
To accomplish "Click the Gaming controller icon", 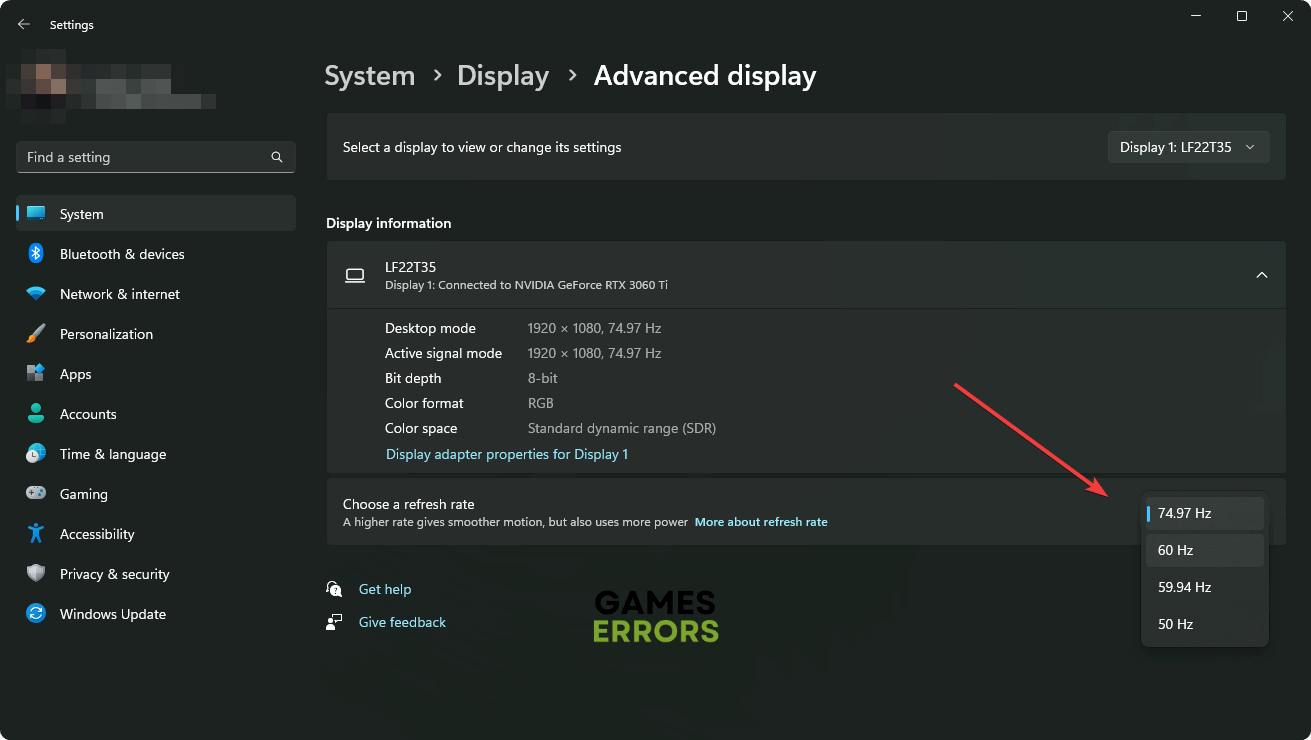I will pos(36,493).
